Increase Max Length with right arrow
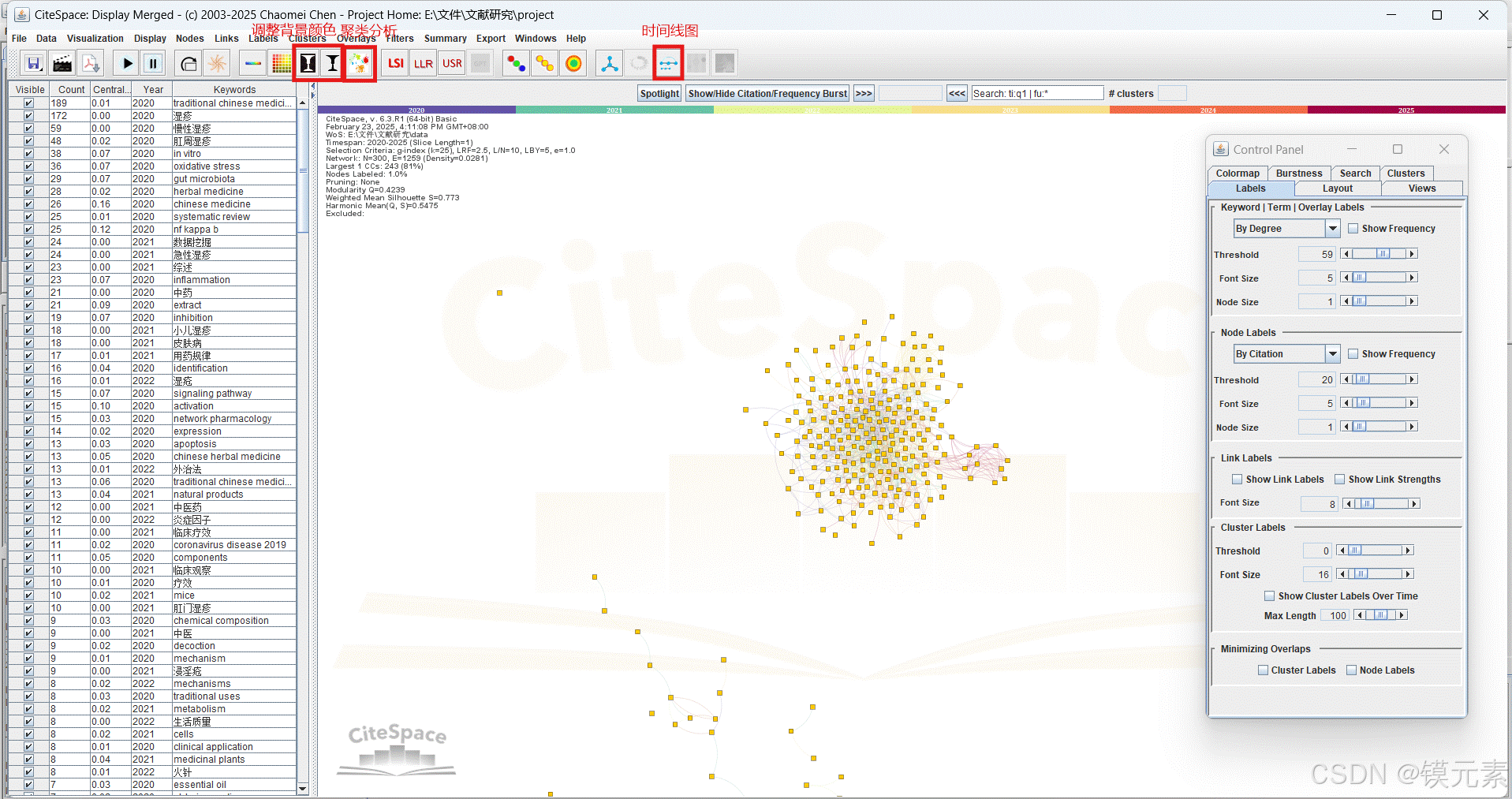Viewport: 1512px width, 799px height. [1402, 615]
